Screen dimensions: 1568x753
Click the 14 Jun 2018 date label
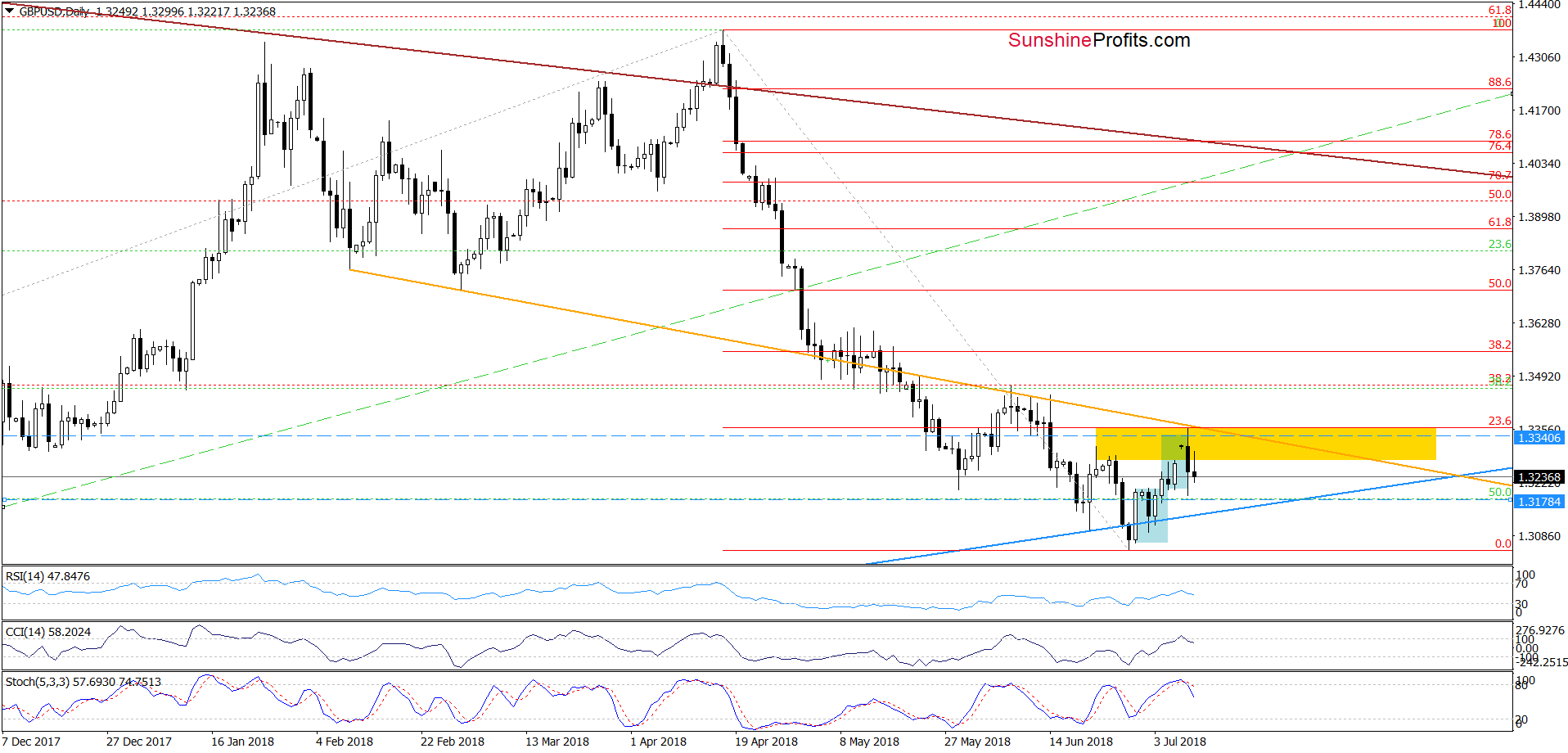pyautogui.click(x=1081, y=742)
